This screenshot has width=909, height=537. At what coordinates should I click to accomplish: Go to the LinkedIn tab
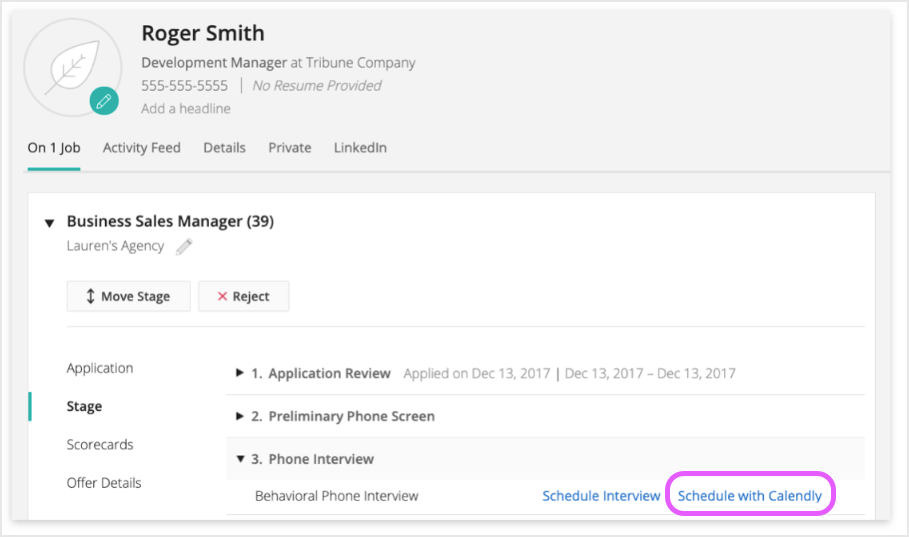coord(359,148)
